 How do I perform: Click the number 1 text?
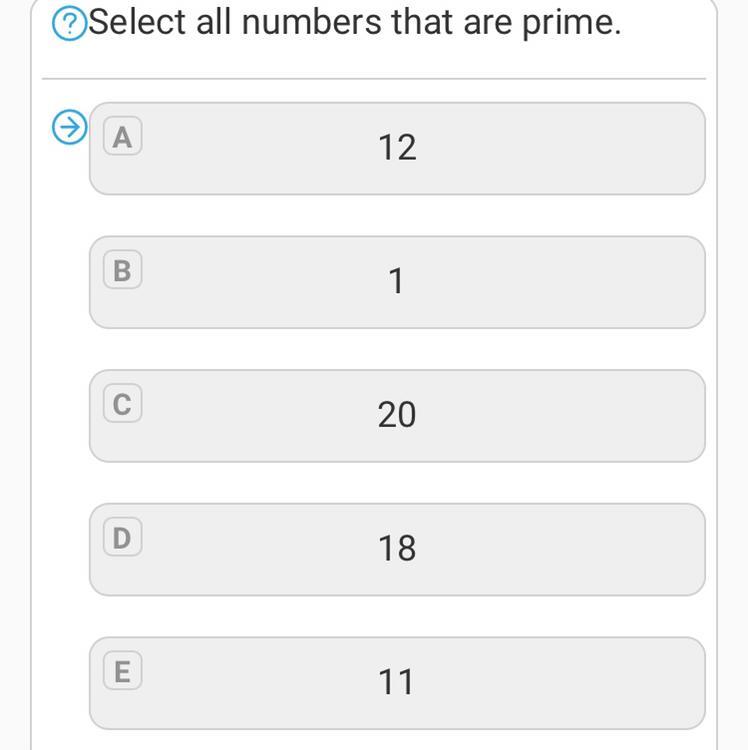click(x=397, y=282)
